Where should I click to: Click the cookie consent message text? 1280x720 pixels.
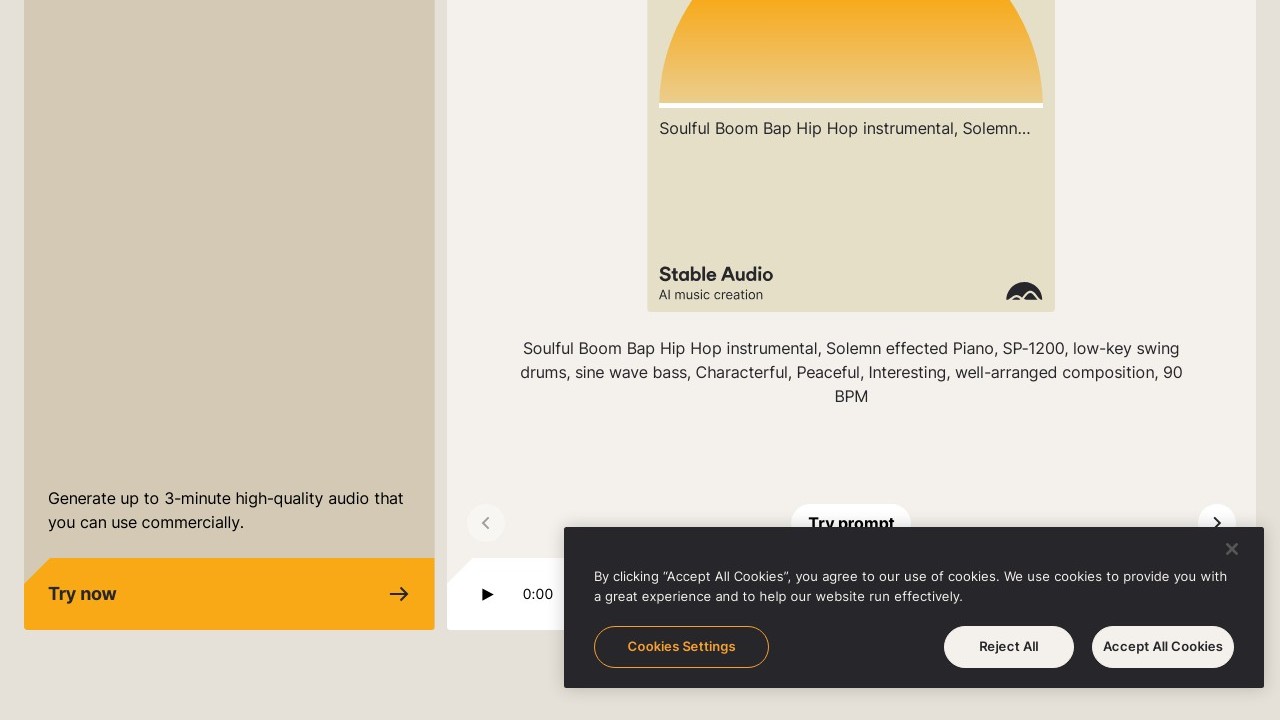[910, 586]
